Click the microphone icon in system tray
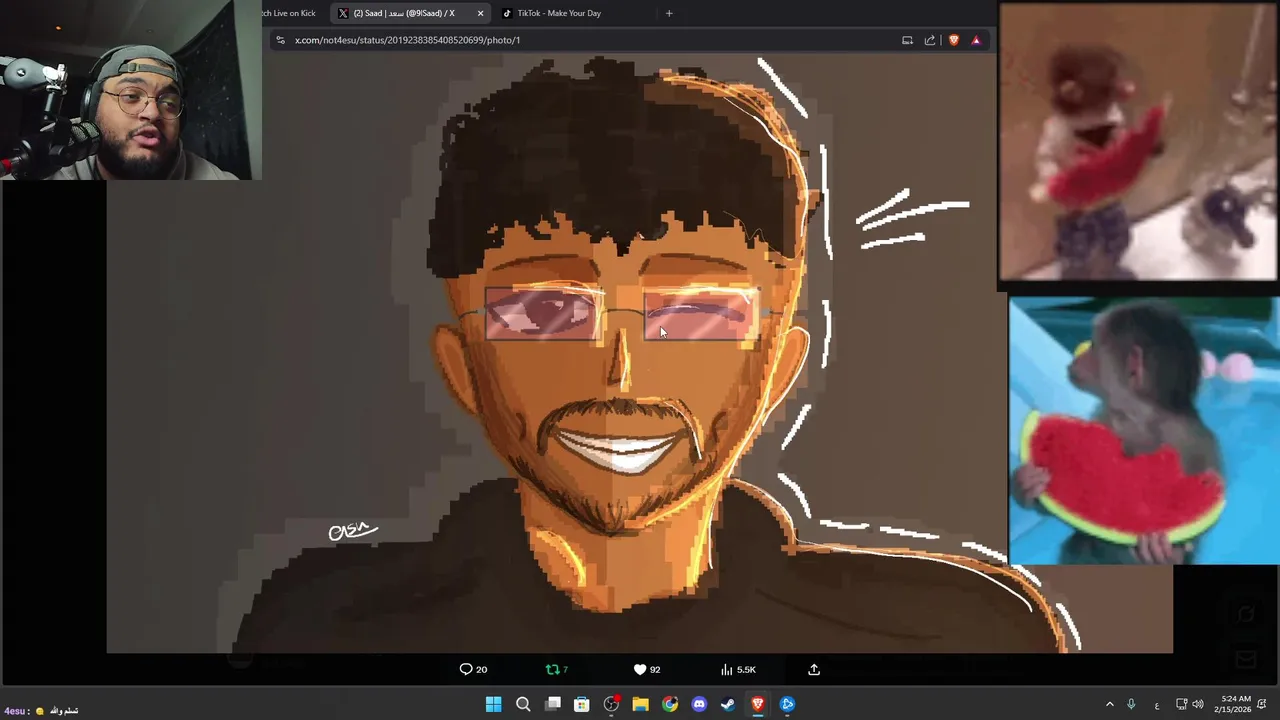Image resolution: width=1280 pixels, height=720 pixels. [x=1131, y=704]
